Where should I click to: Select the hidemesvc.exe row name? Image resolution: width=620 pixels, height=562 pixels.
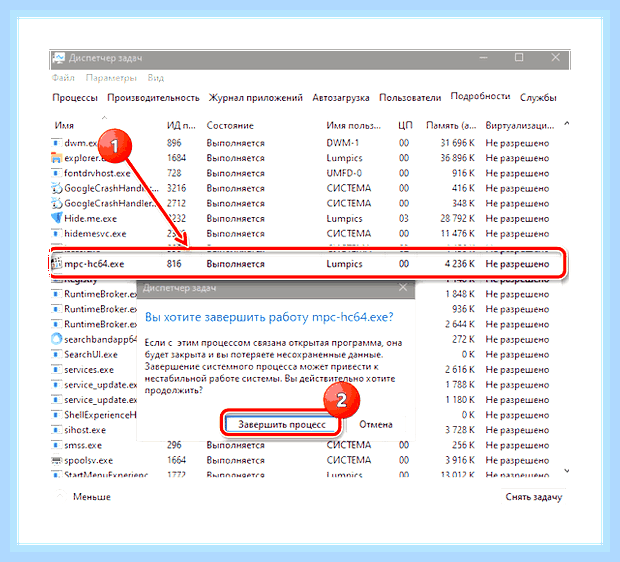[95, 233]
